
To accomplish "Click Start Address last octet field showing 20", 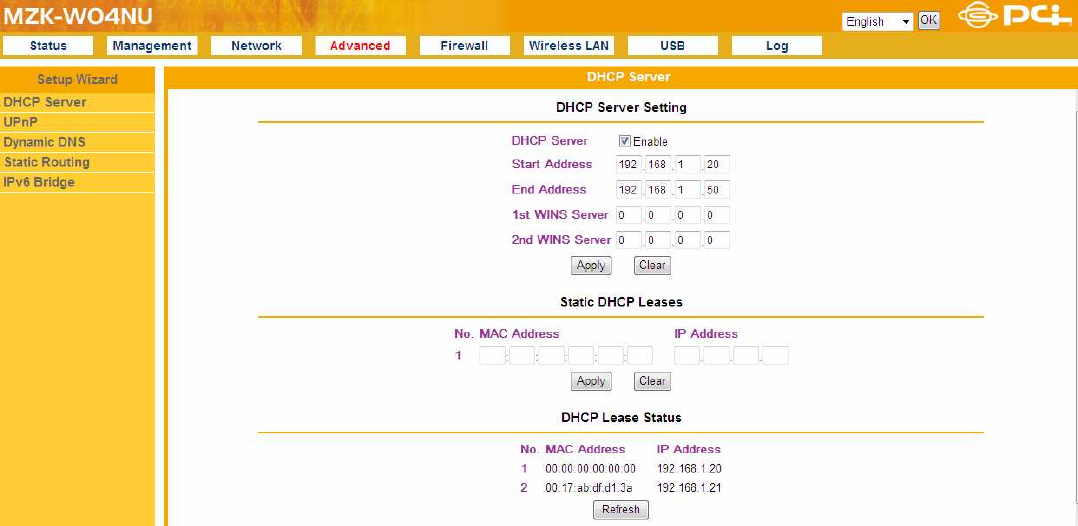I will click(716, 164).
